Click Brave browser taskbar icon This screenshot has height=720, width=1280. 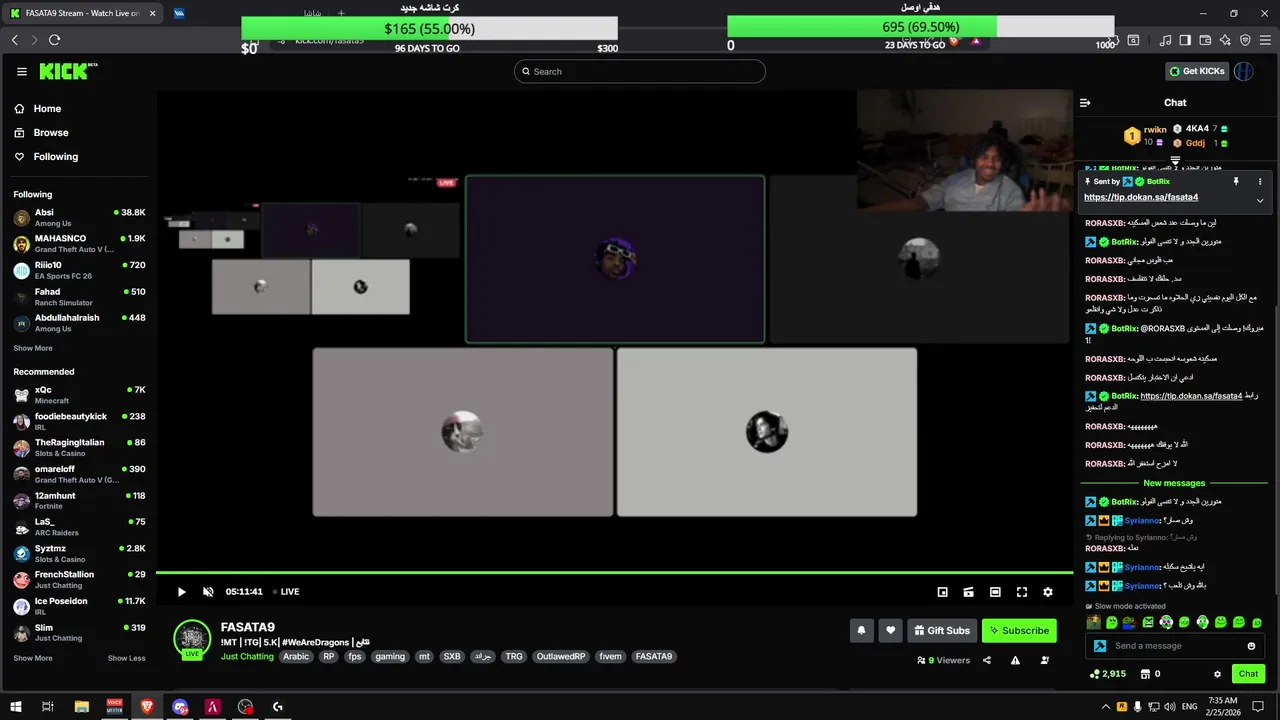(147, 706)
